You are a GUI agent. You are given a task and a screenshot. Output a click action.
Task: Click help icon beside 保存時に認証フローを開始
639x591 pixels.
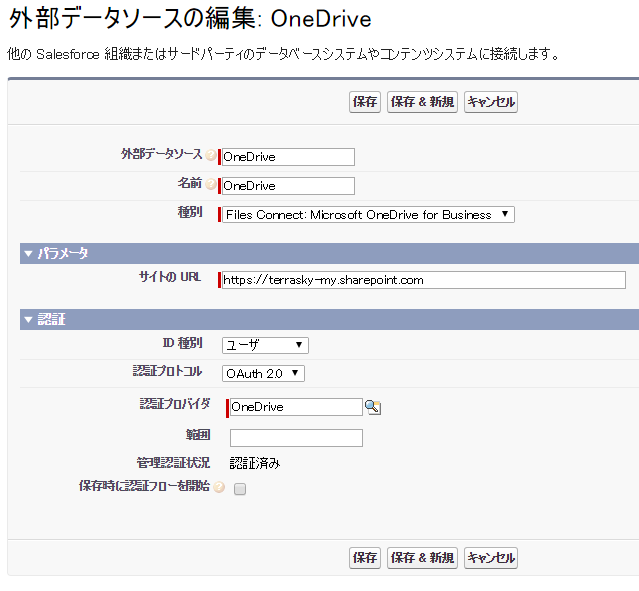[x=219, y=487]
